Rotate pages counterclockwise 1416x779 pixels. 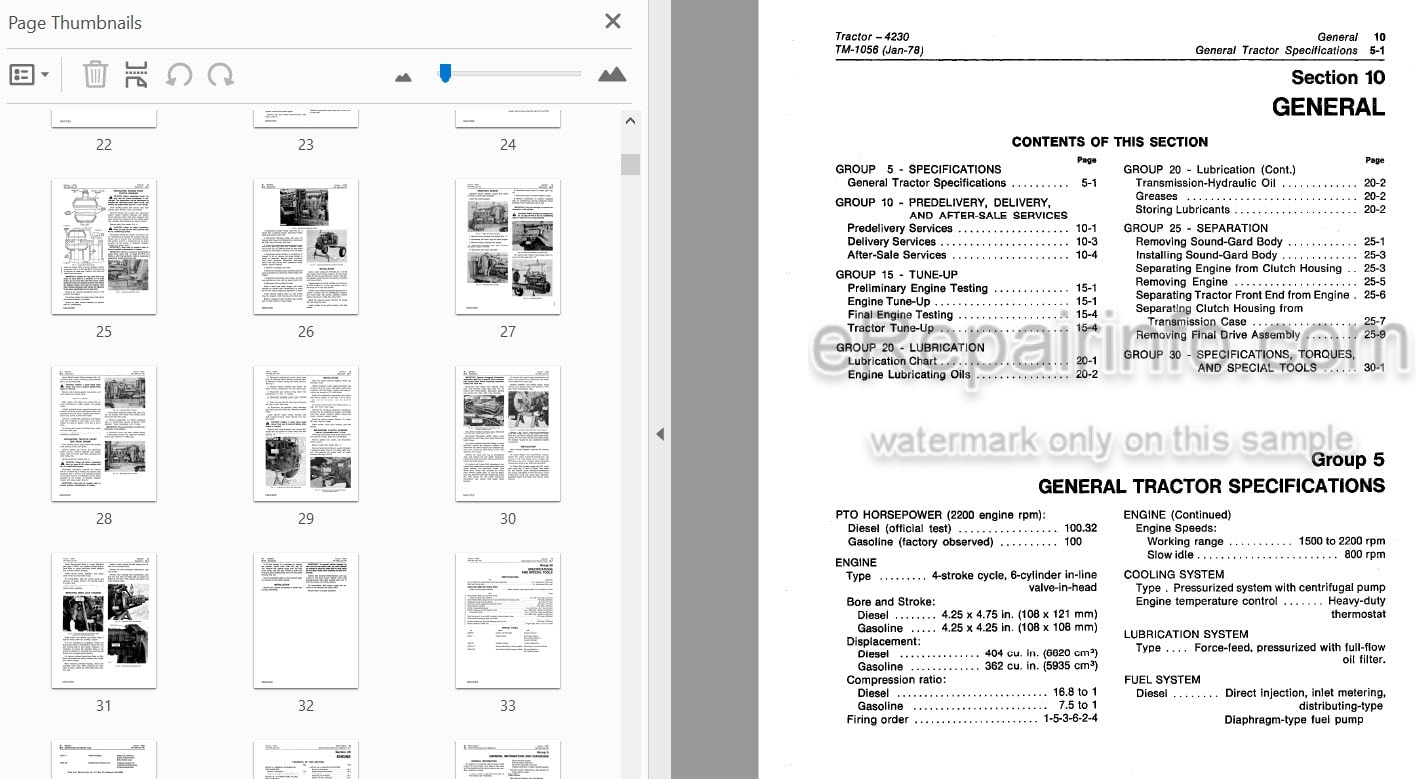coord(178,75)
